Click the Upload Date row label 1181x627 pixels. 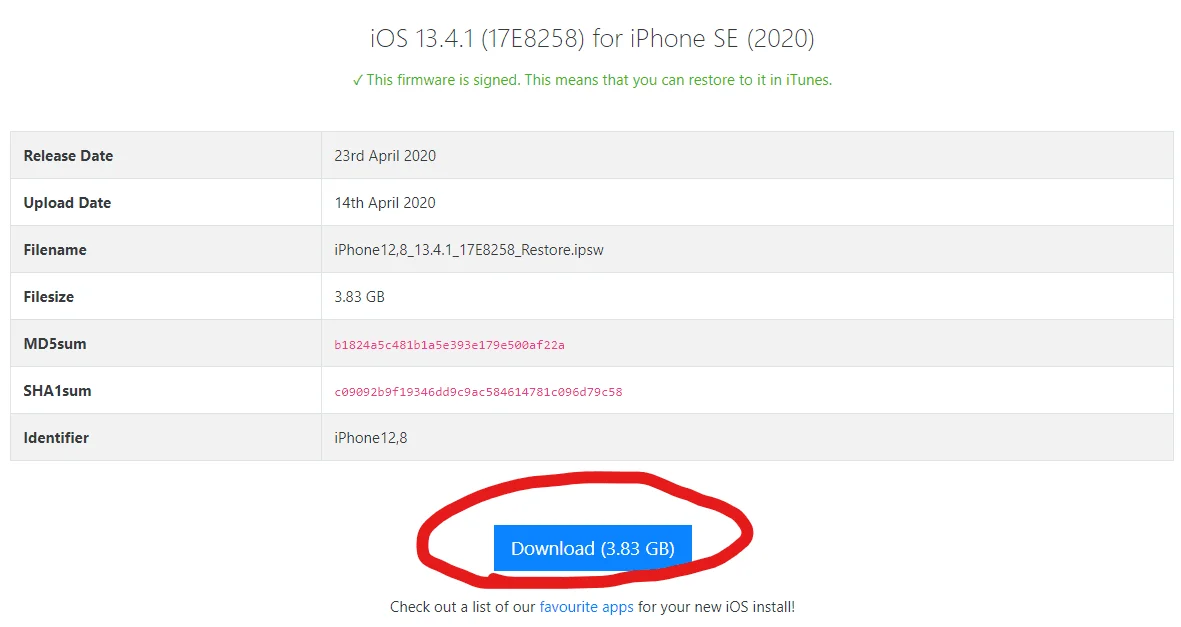point(67,203)
